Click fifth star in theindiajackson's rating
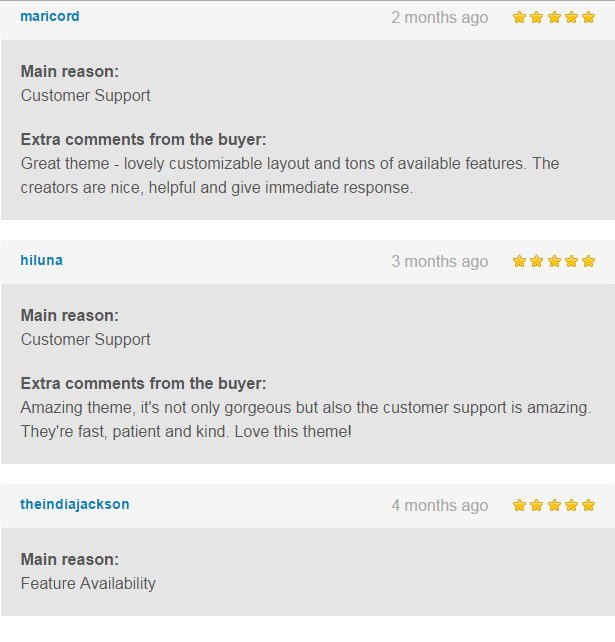The width and height of the screenshot is (615, 642). pyautogui.click(x=588, y=505)
